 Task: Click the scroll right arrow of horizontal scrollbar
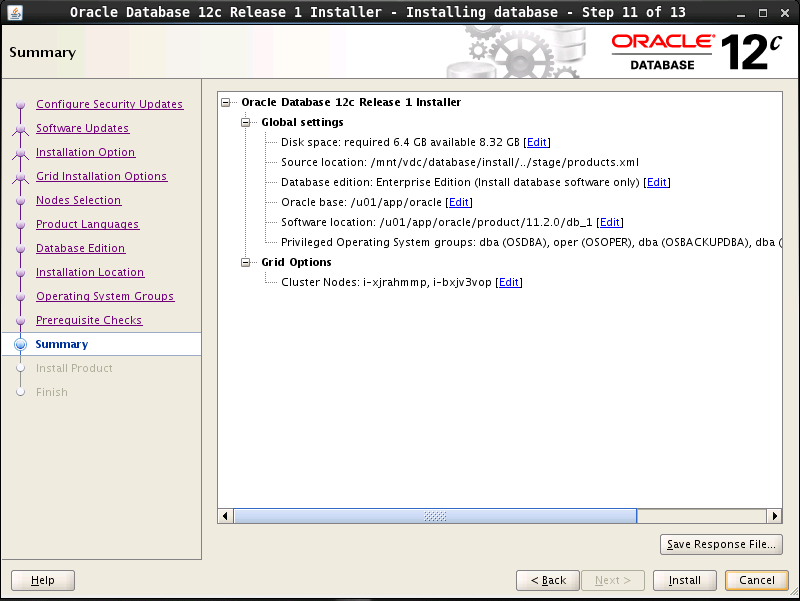click(774, 516)
